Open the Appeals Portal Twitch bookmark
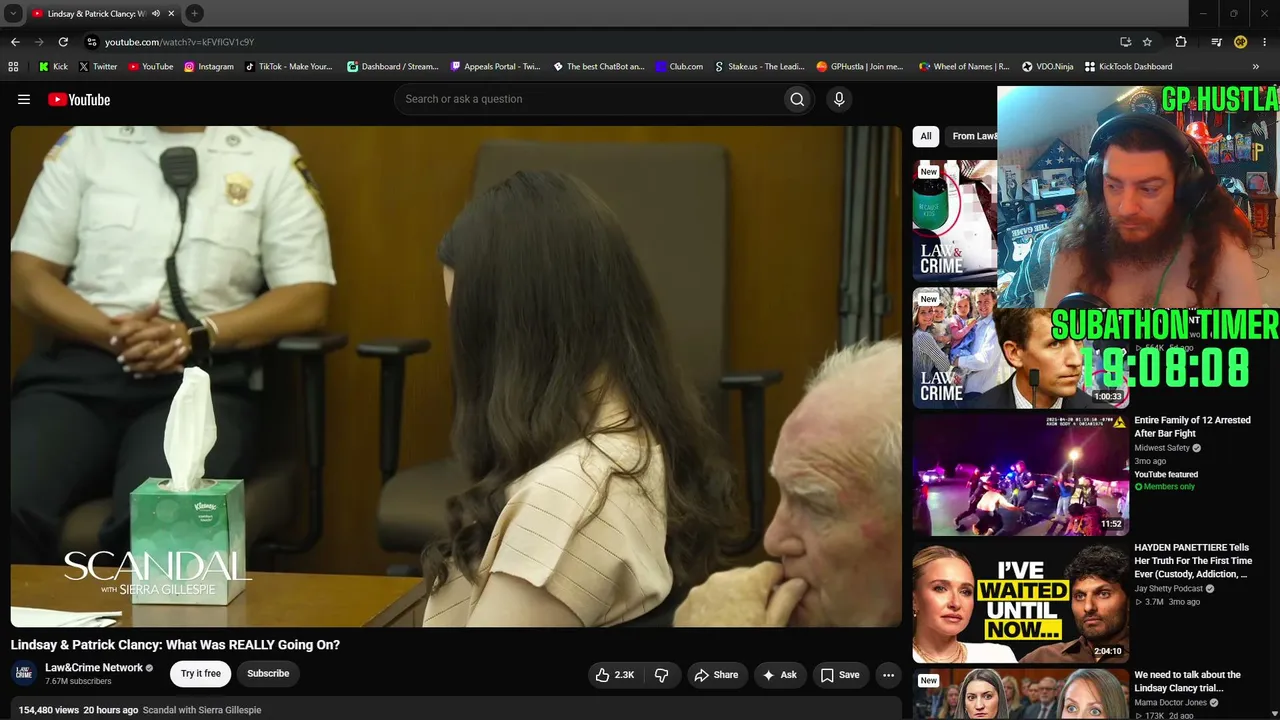The width and height of the screenshot is (1280, 720). point(495,67)
